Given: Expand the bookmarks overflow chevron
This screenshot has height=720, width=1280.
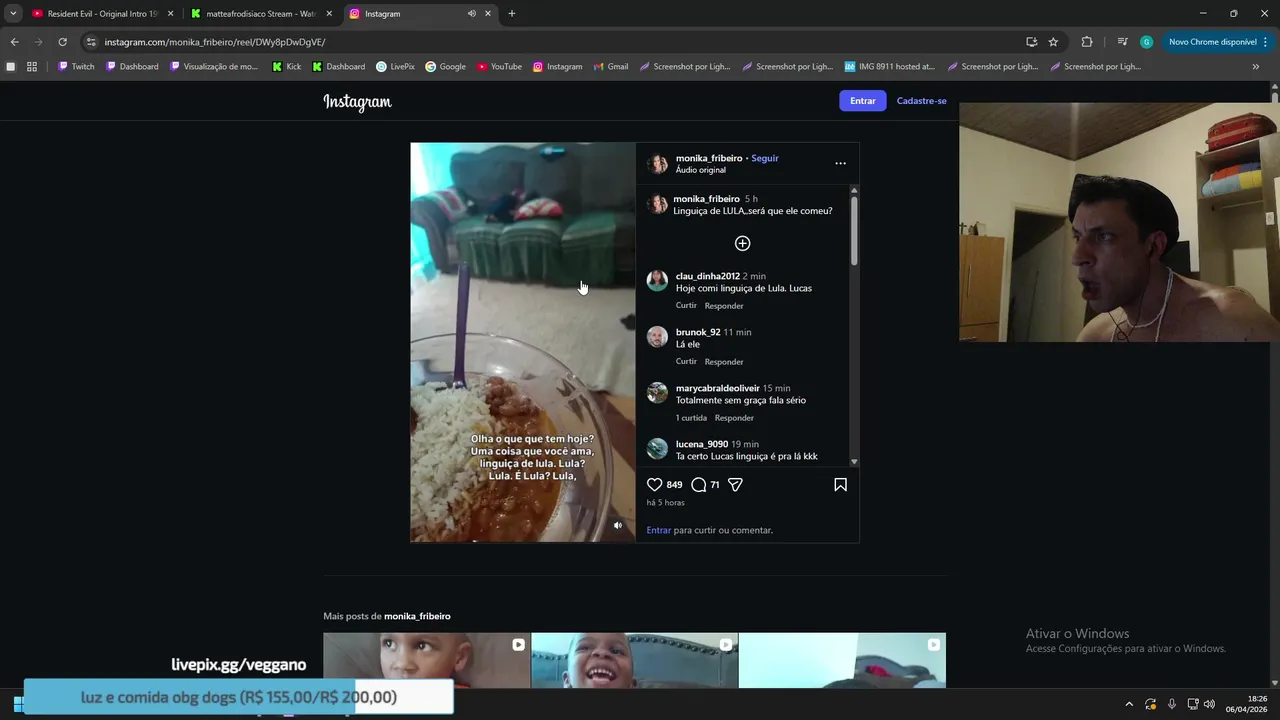Looking at the screenshot, I should [x=1256, y=66].
